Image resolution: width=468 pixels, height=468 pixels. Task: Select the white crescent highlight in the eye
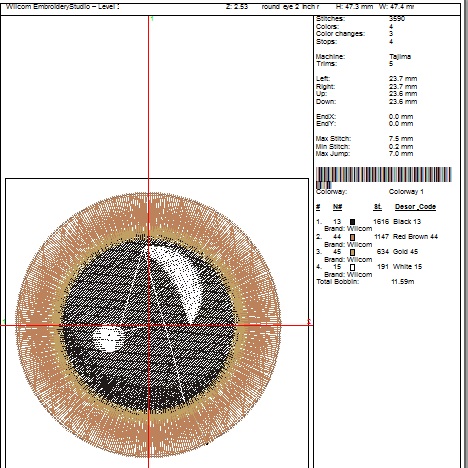pos(178,277)
